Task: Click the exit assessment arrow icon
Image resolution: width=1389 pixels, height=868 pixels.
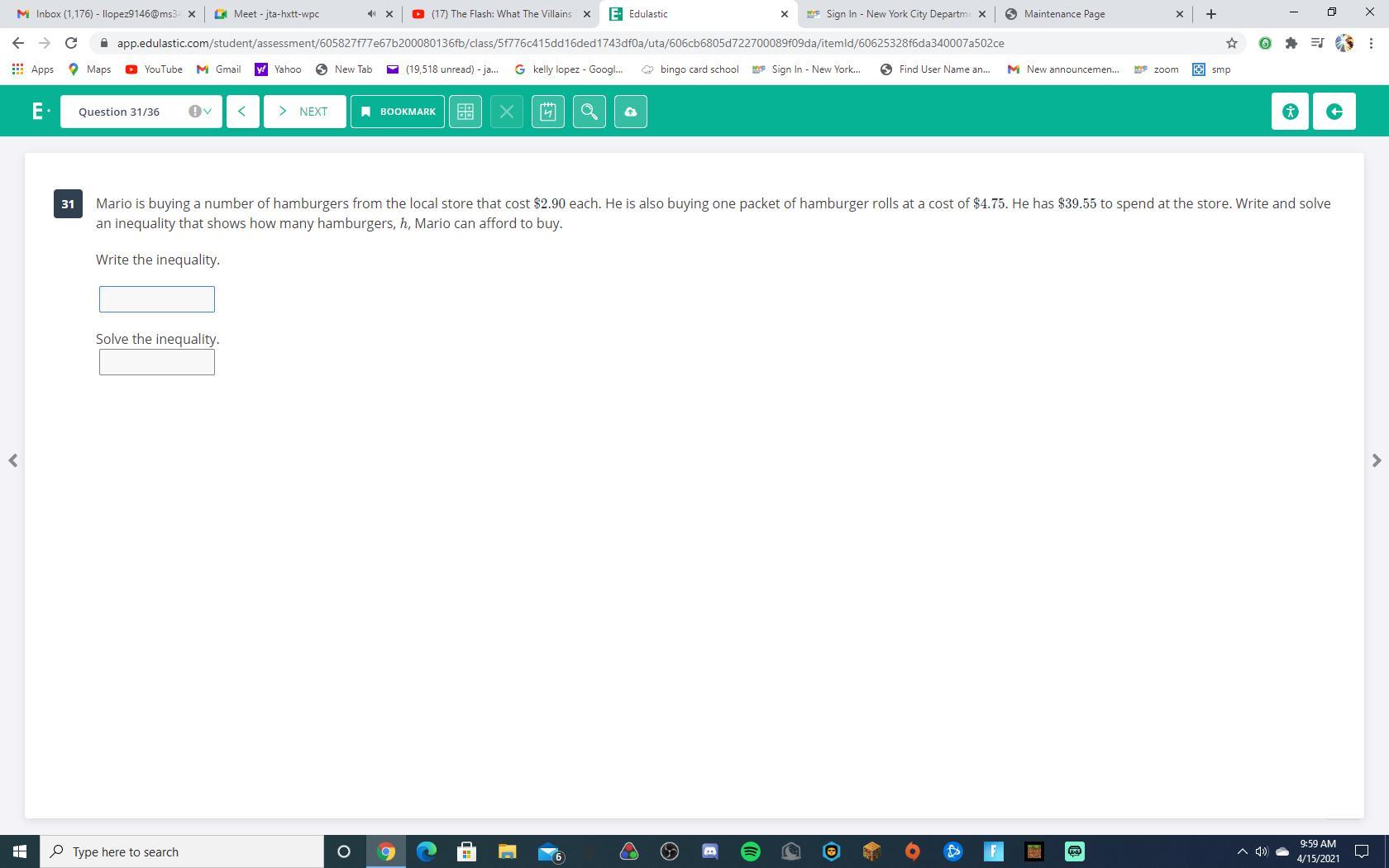Action: point(1334,112)
